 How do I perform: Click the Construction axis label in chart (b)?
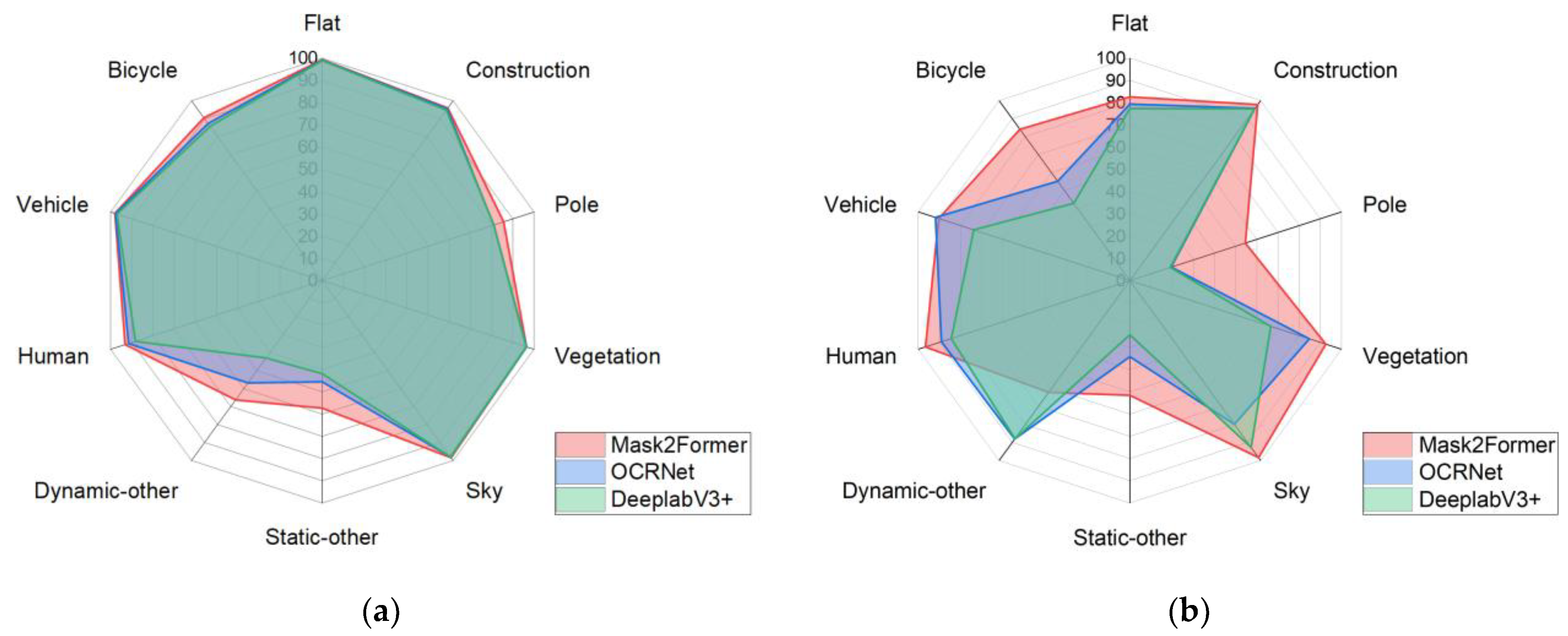click(1335, 71)
